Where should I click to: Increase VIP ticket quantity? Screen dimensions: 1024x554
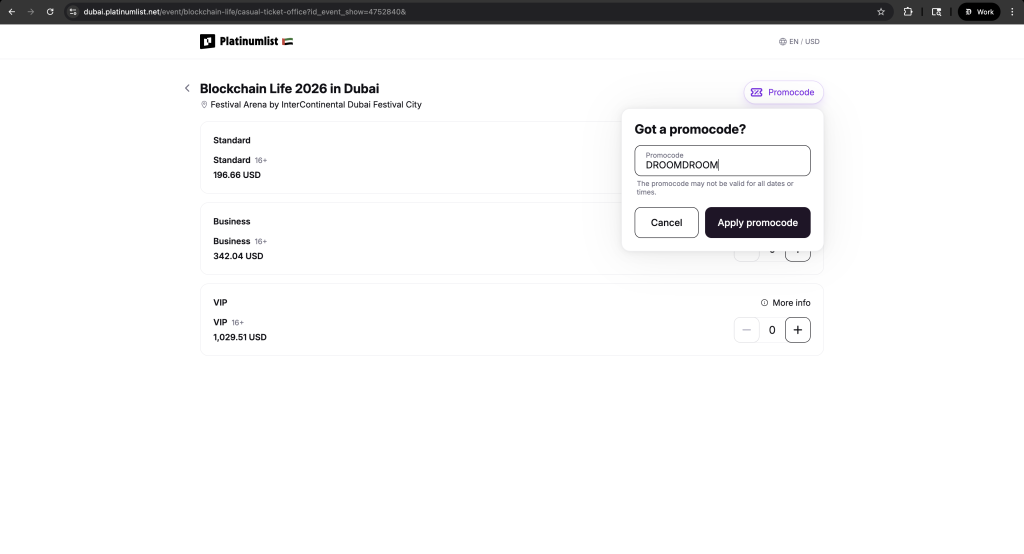click(797, 330)
